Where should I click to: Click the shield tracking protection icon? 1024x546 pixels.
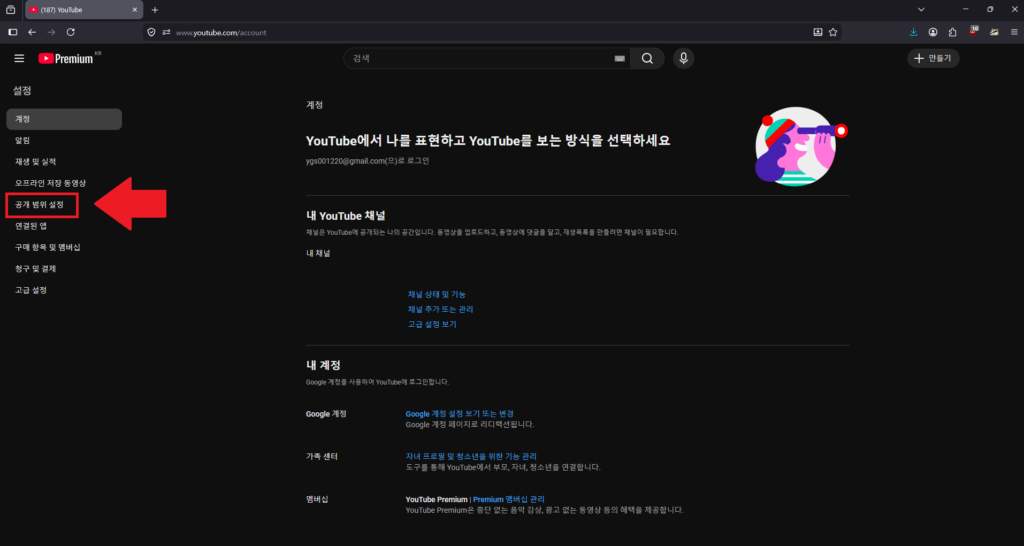click(152, 32)
